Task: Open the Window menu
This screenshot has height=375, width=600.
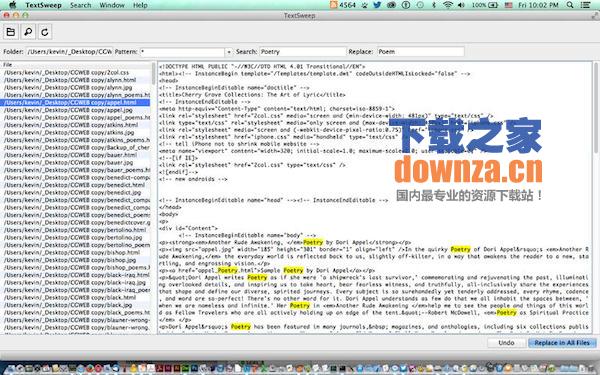Action: click(x=112, y=5)
